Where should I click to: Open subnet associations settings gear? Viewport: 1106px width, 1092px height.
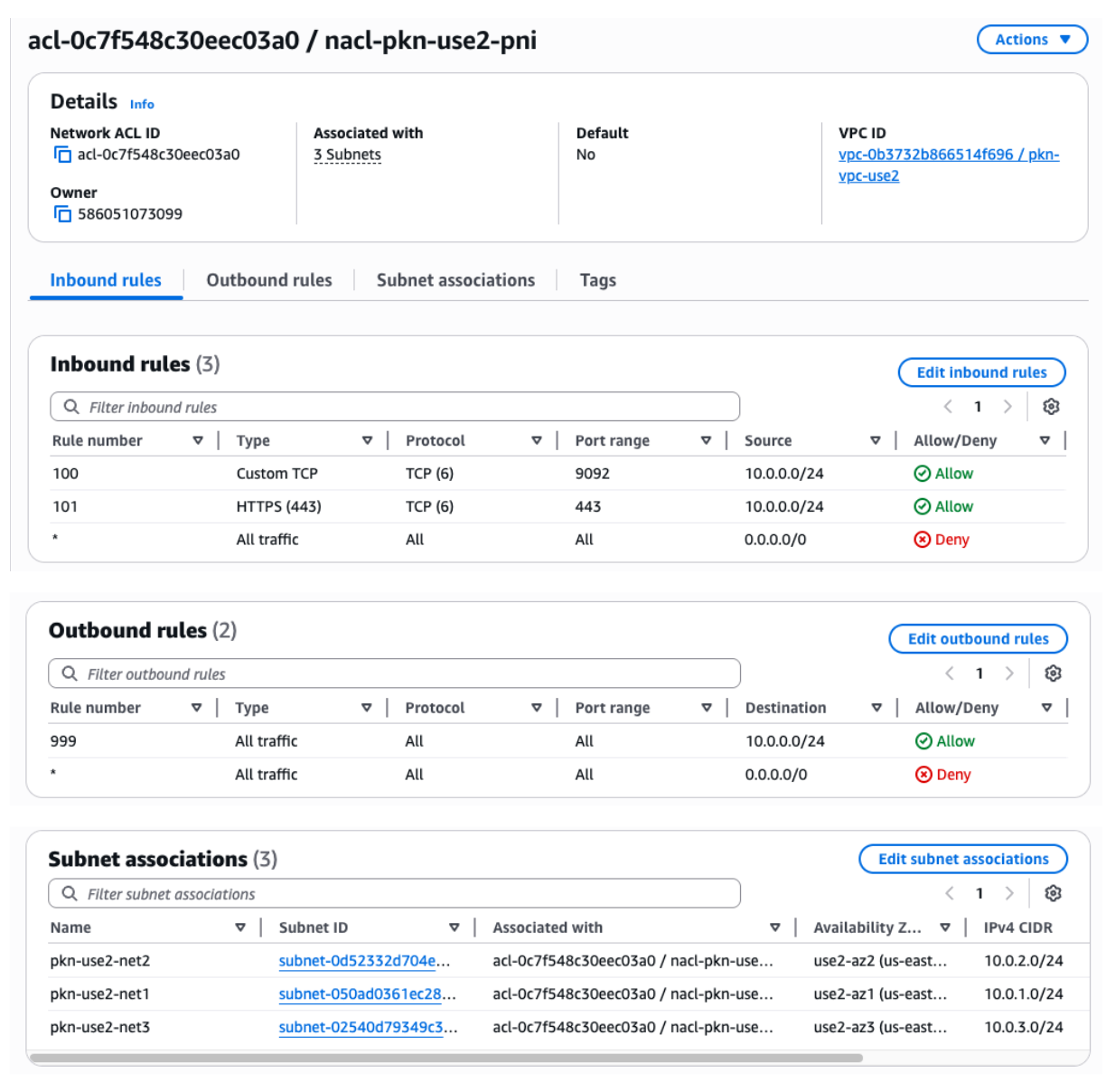(x=1052, y=893)
